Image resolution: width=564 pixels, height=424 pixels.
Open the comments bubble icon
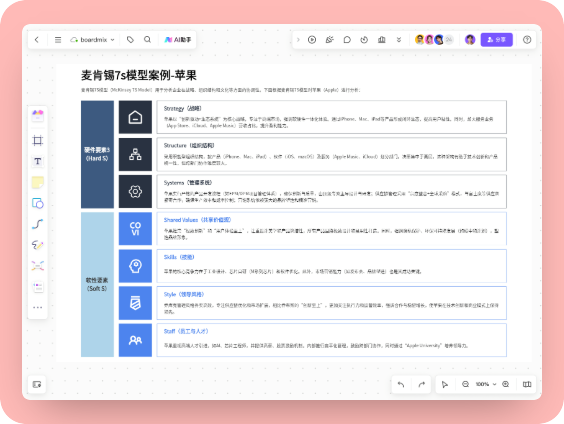(347, 40)
